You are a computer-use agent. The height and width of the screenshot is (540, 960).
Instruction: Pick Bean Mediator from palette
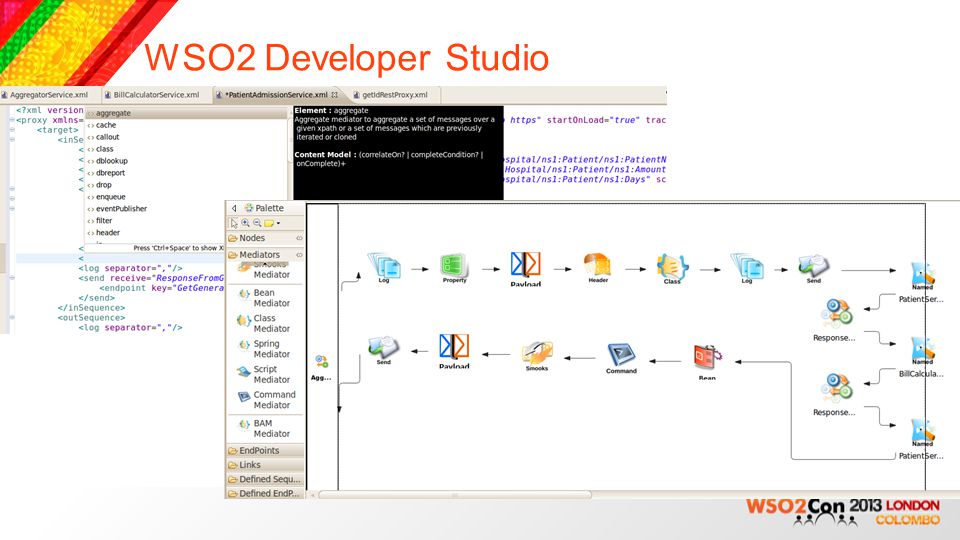[x=264, y=298]
